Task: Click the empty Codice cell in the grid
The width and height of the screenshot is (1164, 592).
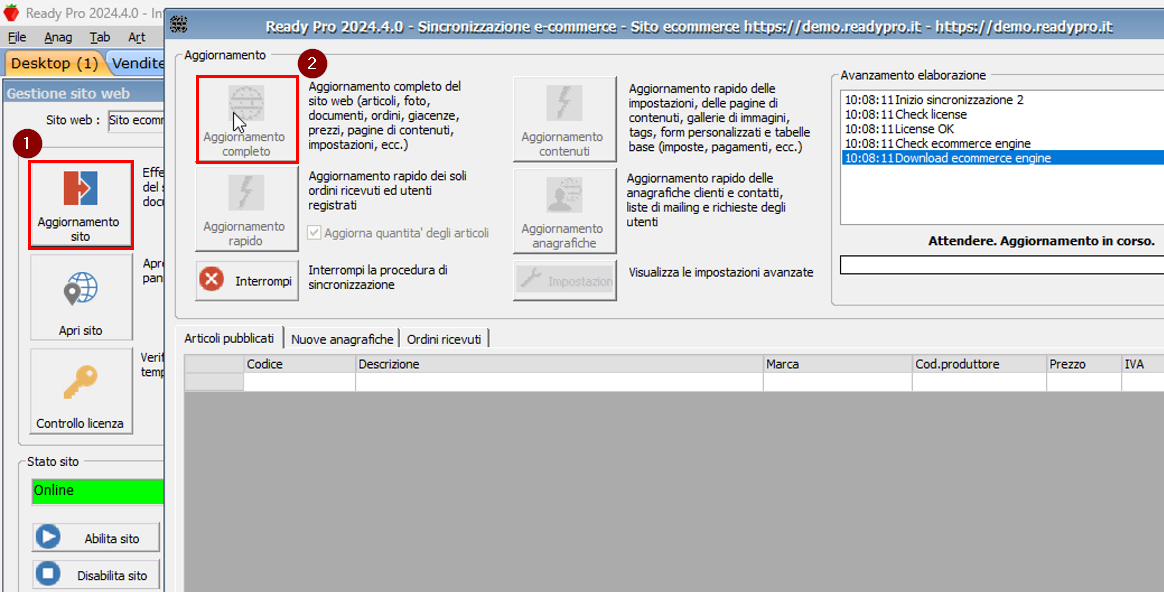Action: pyautogui.click(x=300, y=381)
